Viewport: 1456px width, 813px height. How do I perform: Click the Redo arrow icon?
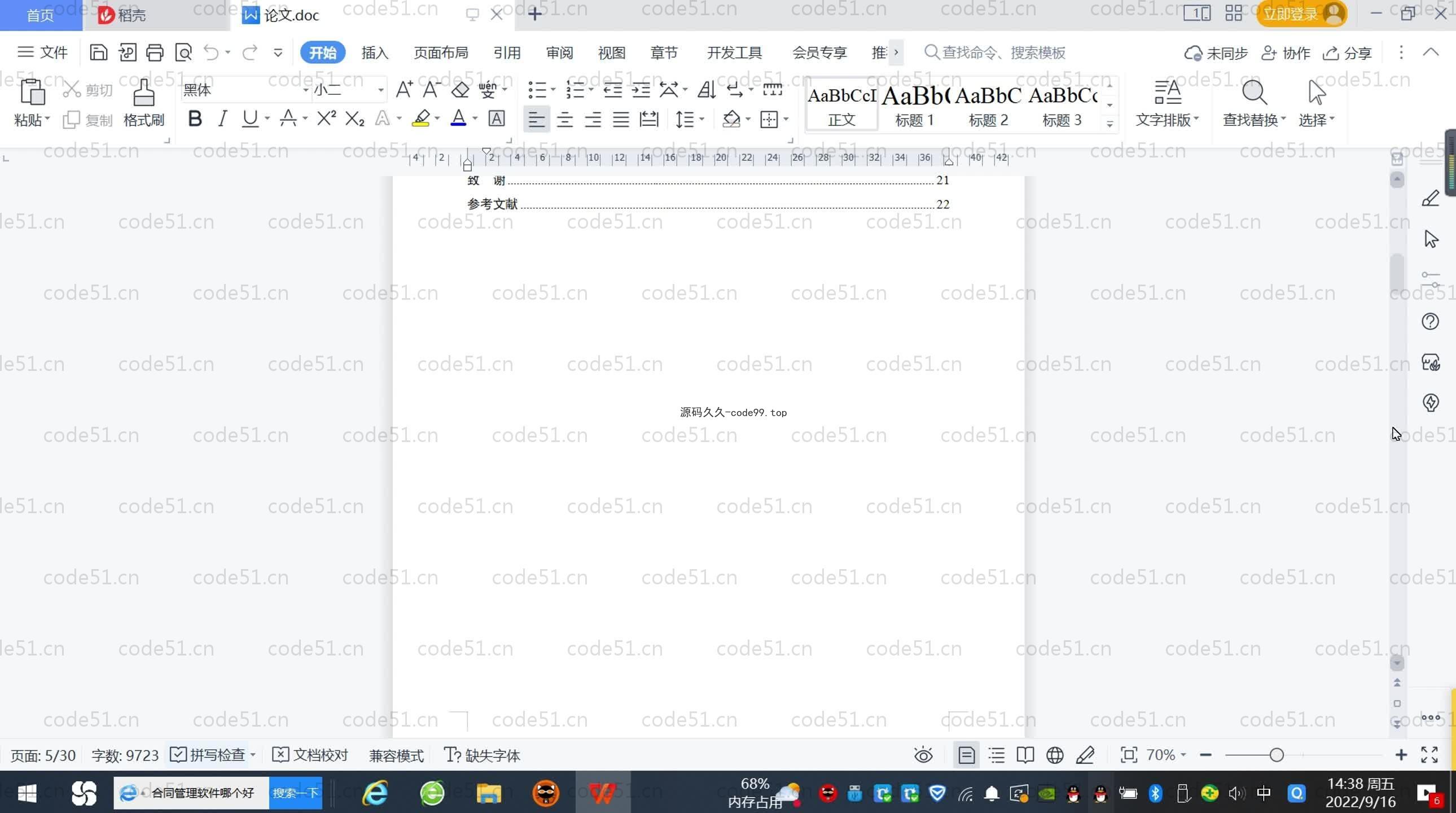[250, 53]
